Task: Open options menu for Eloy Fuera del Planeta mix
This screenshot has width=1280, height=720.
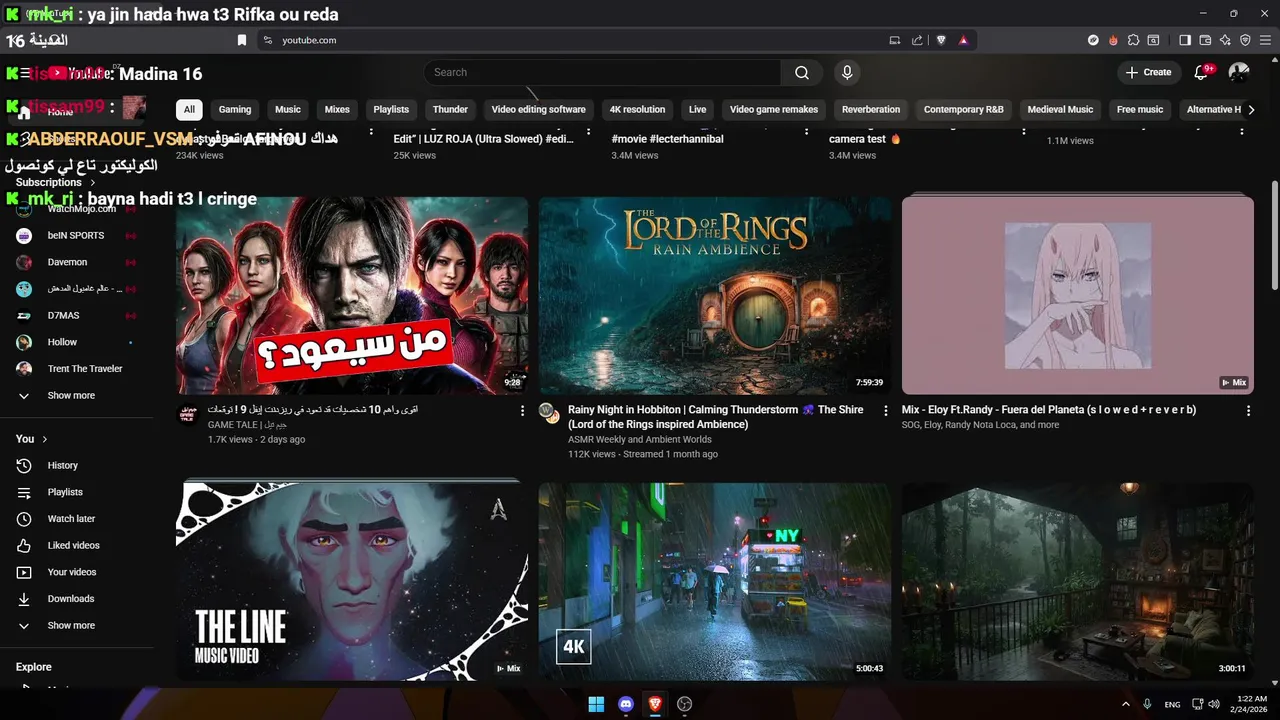Action: tap(1248, 410)
